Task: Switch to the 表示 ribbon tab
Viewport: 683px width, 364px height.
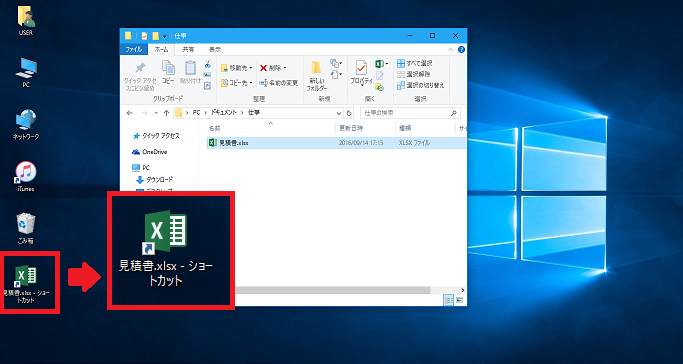Action: click(215, 50)
